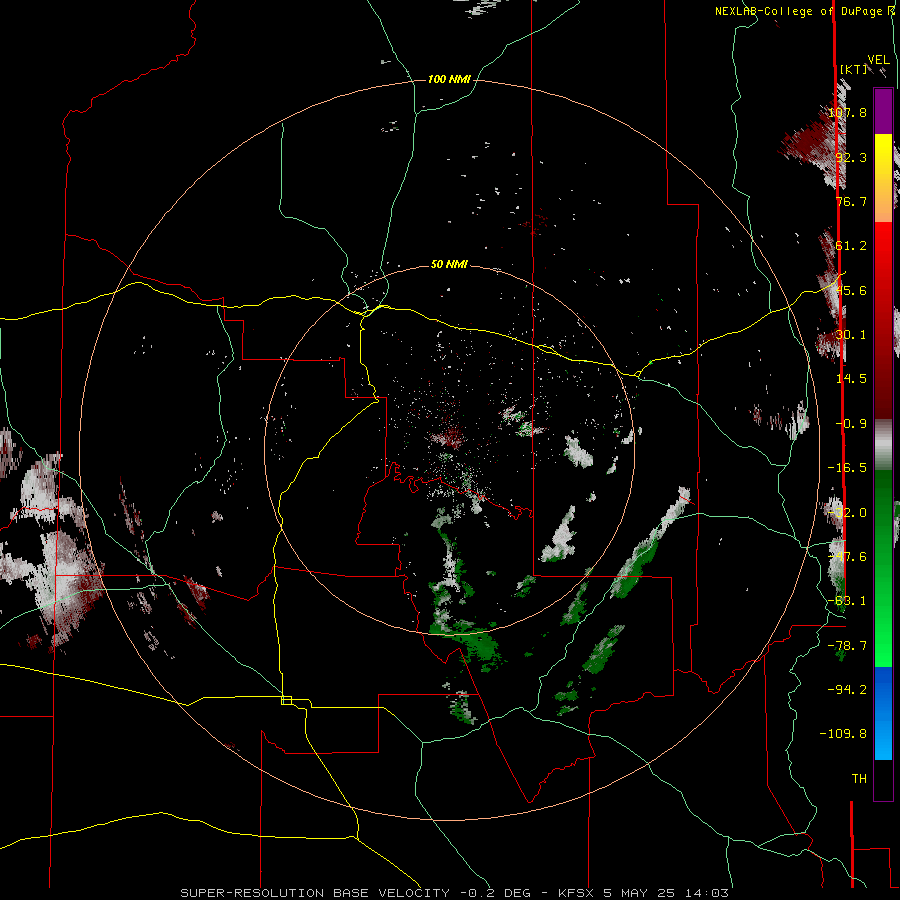Click the -78.7 velocity scale value
The height and width of the screenshot is (900, 900).
[x=847, y=646]
